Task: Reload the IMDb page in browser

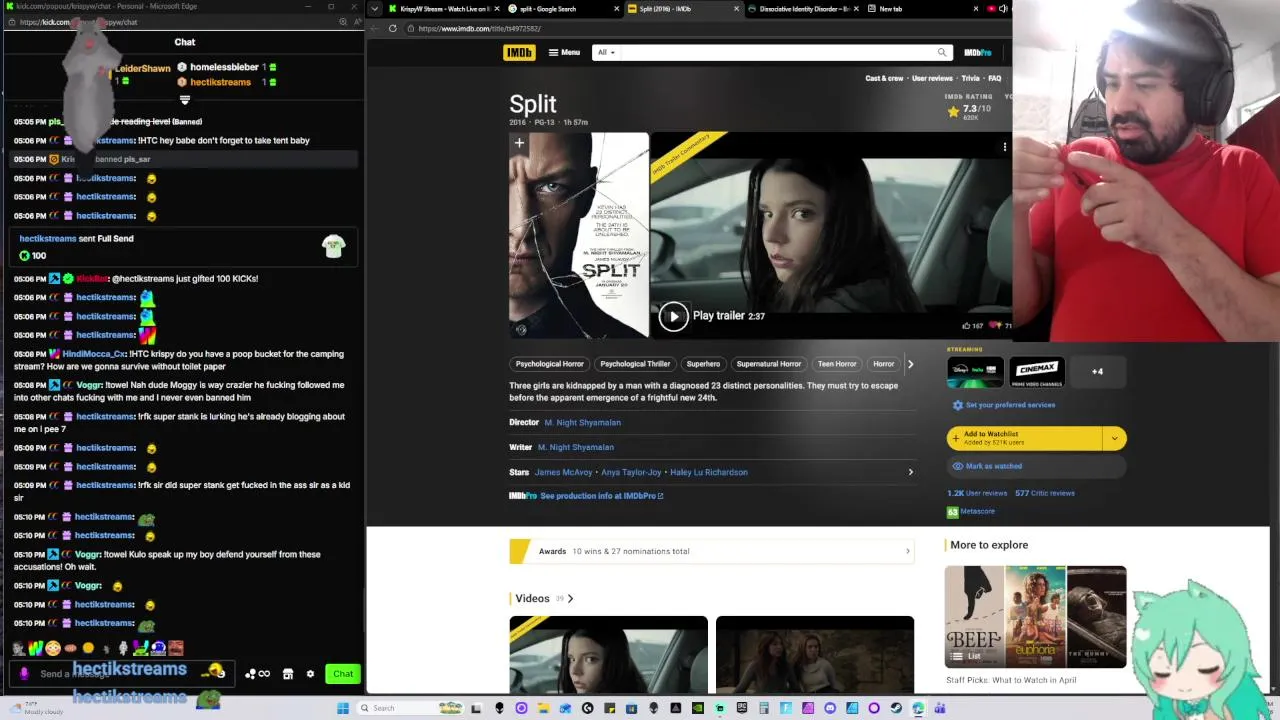Action: click(392, 28)
